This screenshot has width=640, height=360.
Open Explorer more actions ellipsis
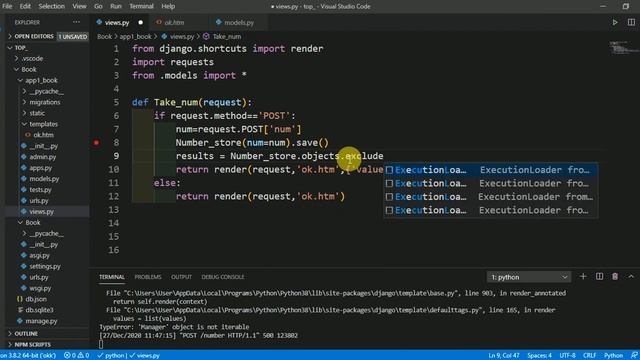(76, 22)
